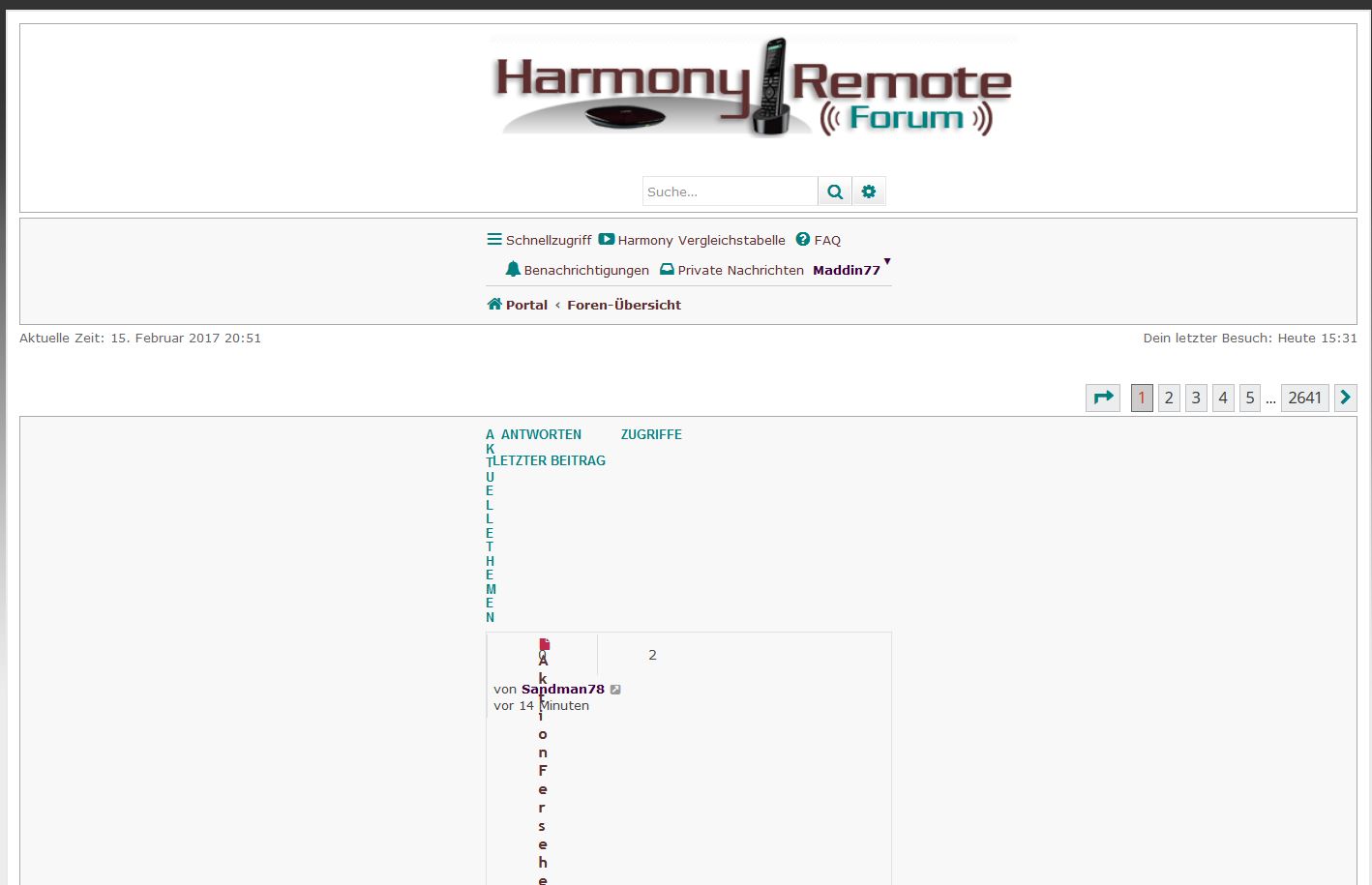Click the magnifier search button
The height and width of the screenshot is (885, 1372).
[x=834, y=192]
